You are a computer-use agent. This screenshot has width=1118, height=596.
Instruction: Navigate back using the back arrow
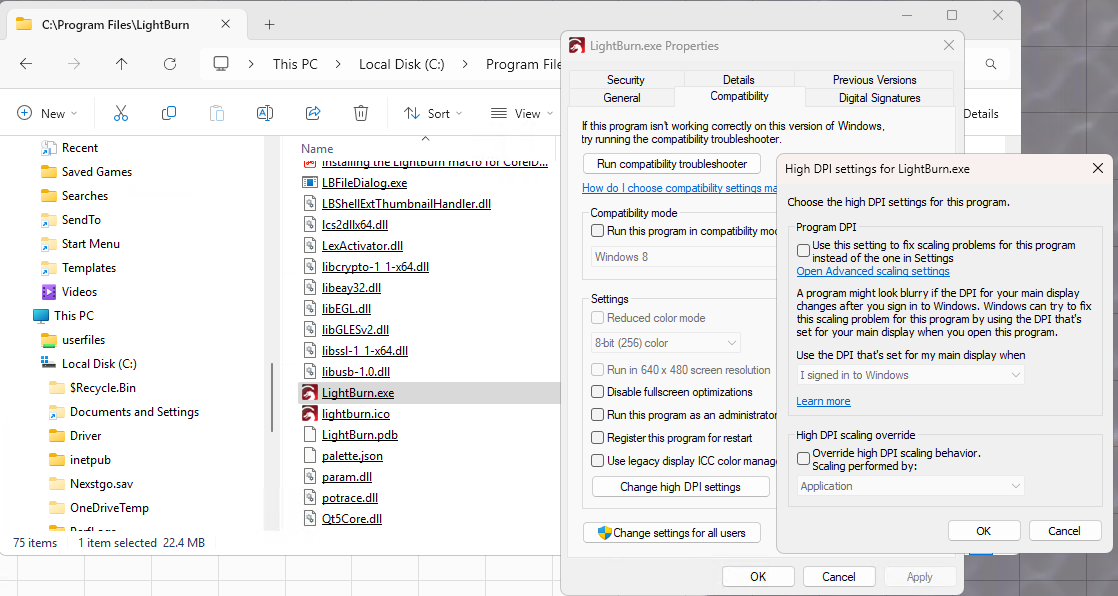pos(25,63)
